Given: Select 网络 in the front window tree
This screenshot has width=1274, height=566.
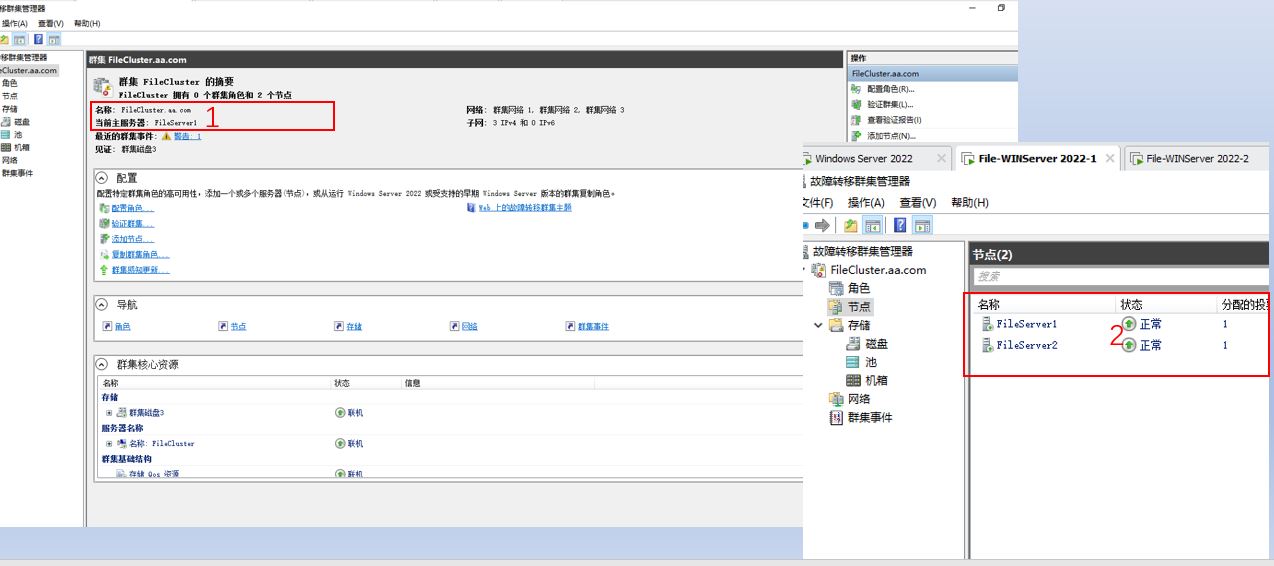Looking at the screenshot, I should [x=858, y=399].
